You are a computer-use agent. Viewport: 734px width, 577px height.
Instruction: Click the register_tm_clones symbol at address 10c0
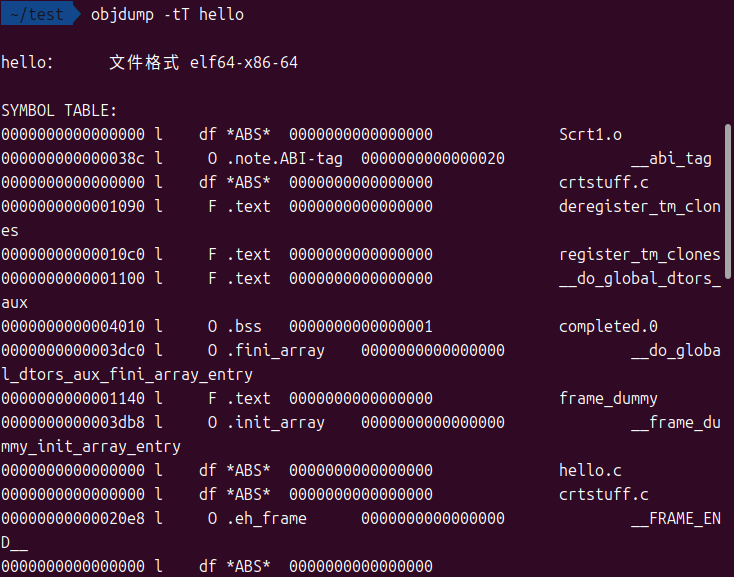[640, 254]
